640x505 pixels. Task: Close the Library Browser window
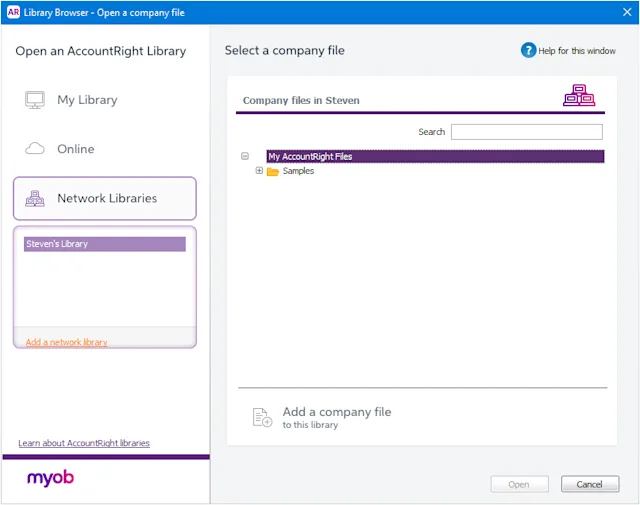627,12
